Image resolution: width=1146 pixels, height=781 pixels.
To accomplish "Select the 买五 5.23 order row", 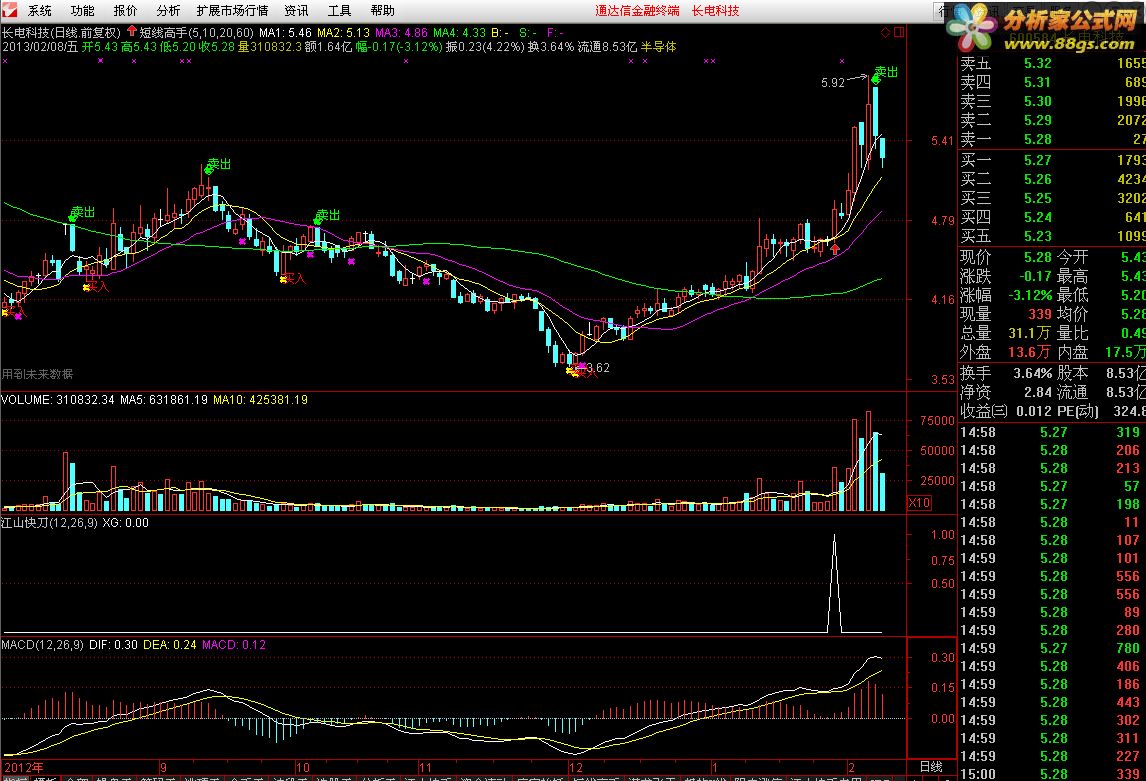I will (x=1052, y=236).
